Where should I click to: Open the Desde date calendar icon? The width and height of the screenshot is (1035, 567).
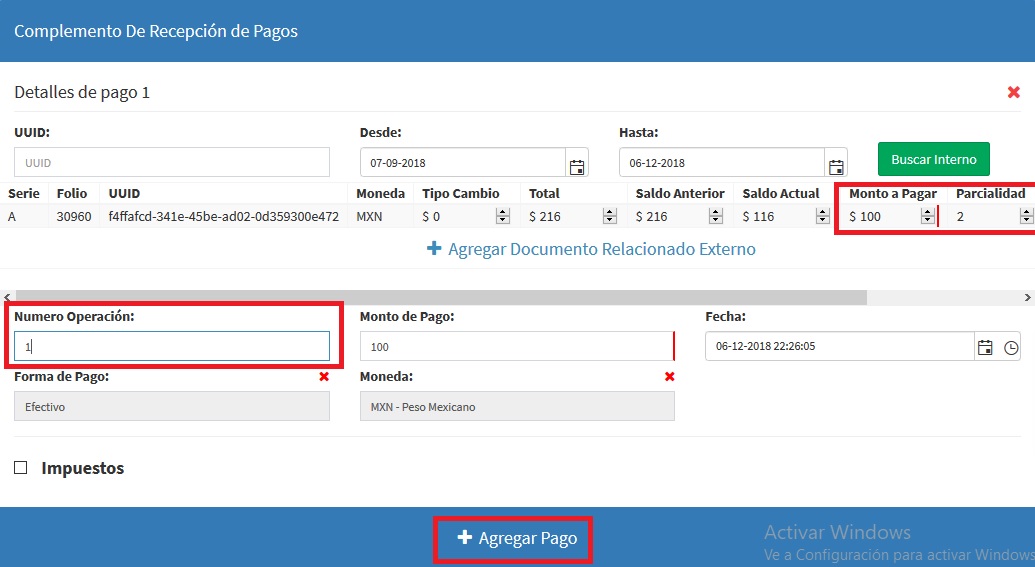pos(576,166)
